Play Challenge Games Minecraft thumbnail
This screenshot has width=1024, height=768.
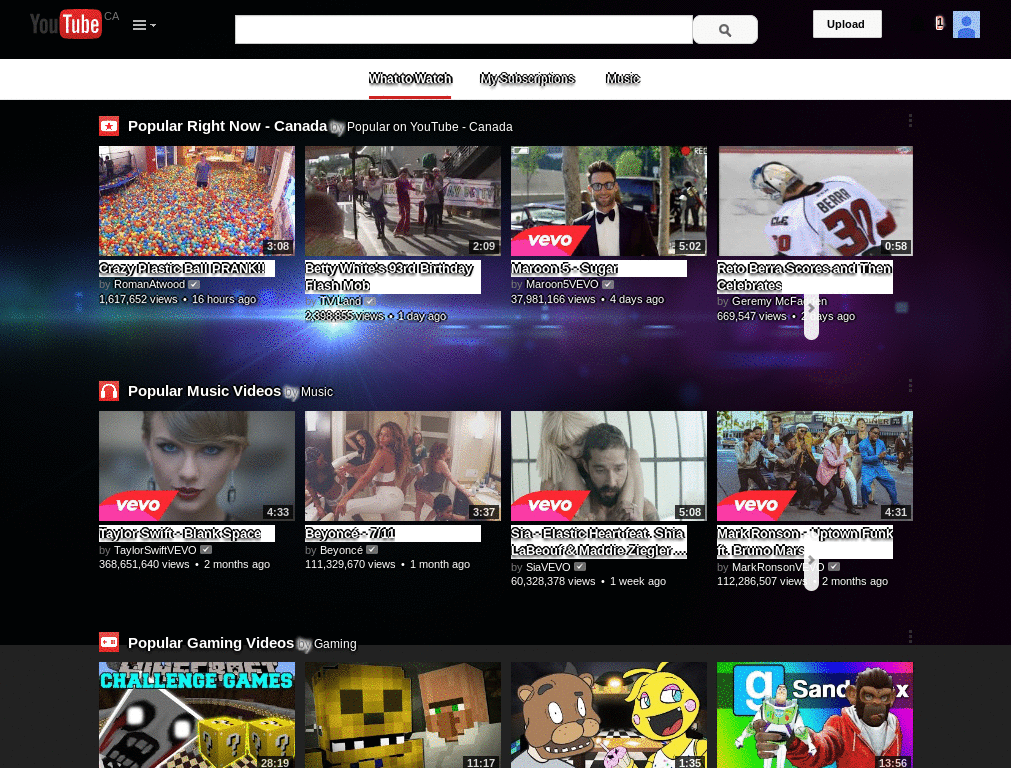click(197, 715)
